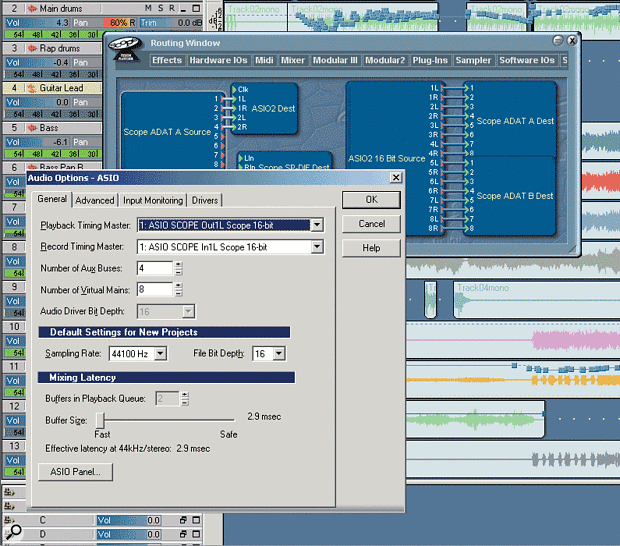This screenshot has width=620, height=546.
Task: Open the Input Monitoring tab
Action: (153, 200)
